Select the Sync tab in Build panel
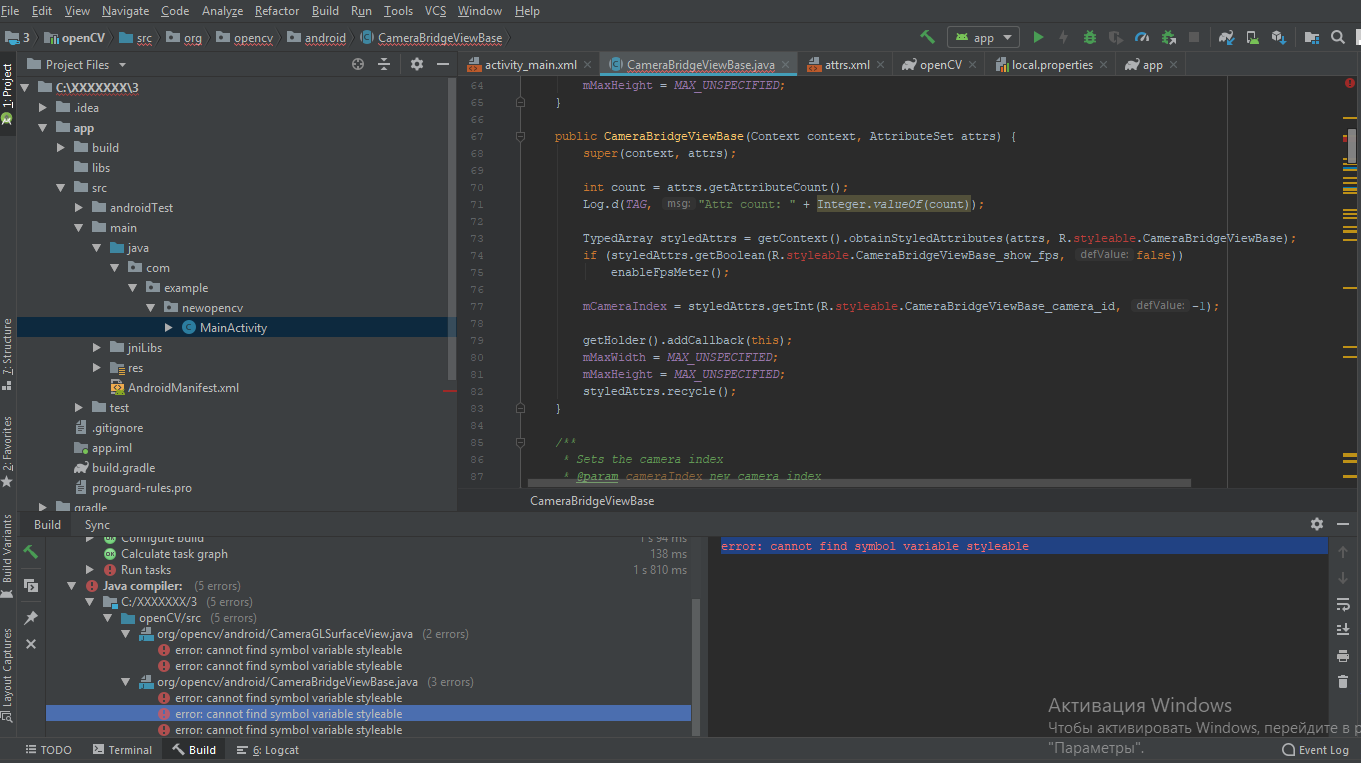 (x=97, y=525)
